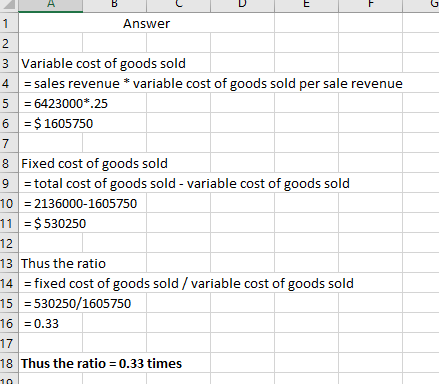Viewport: 439px width, 384px height.
Task: Select column D header
Action: (242, 6)
